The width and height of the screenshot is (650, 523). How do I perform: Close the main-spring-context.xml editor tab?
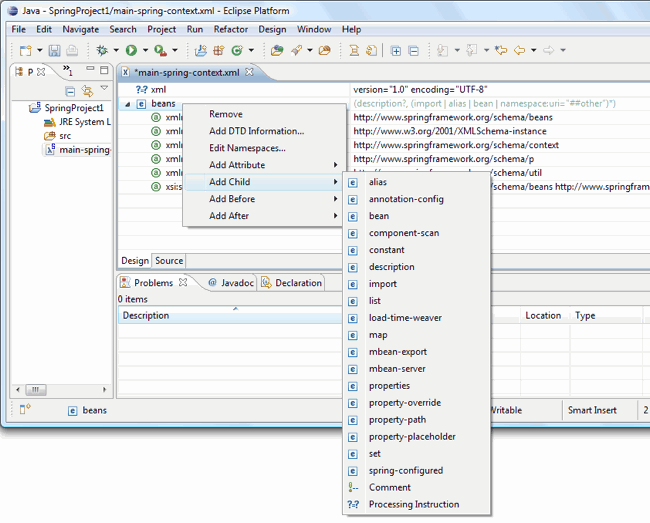point(250,72)
